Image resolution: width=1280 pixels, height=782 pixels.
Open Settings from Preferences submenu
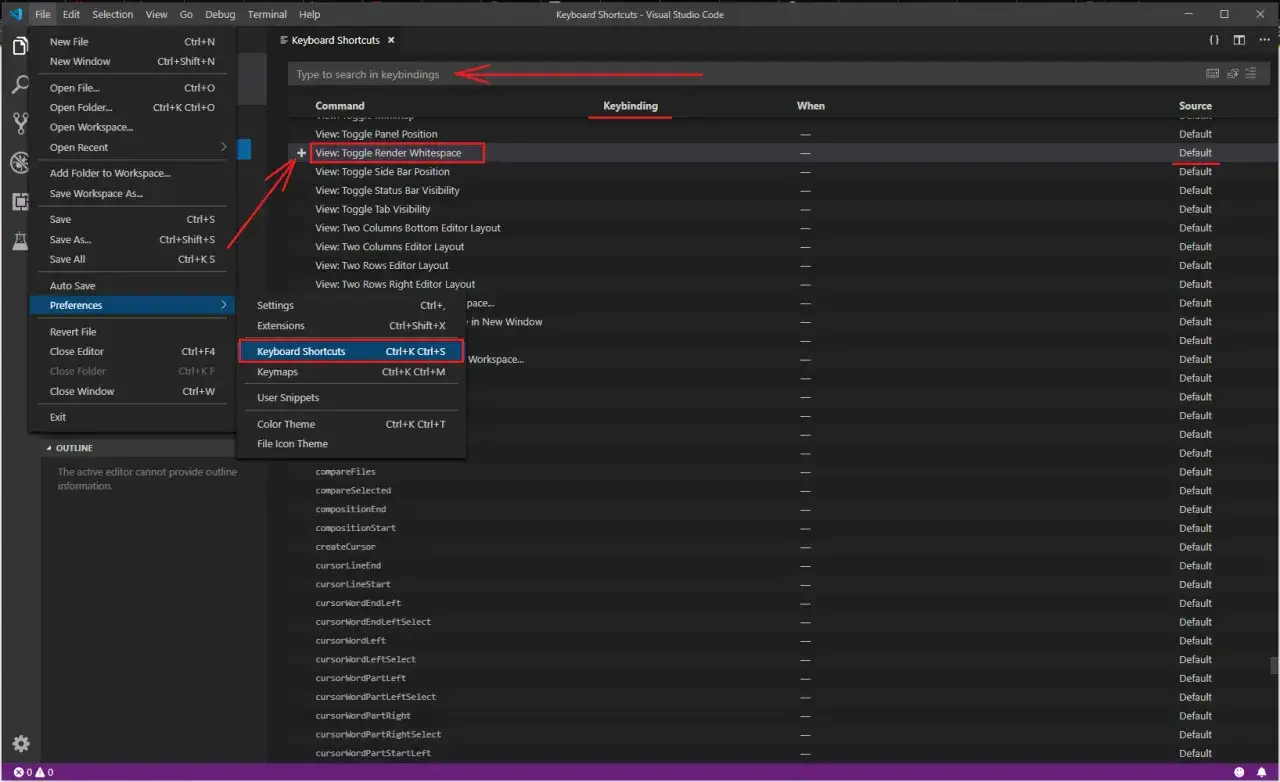click(x=351, y=305)
